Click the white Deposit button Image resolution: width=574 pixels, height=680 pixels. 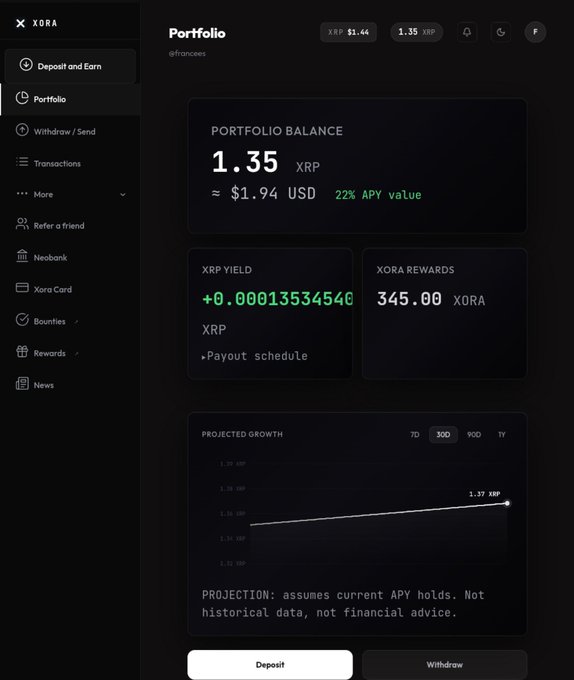[x=270, y=664]
